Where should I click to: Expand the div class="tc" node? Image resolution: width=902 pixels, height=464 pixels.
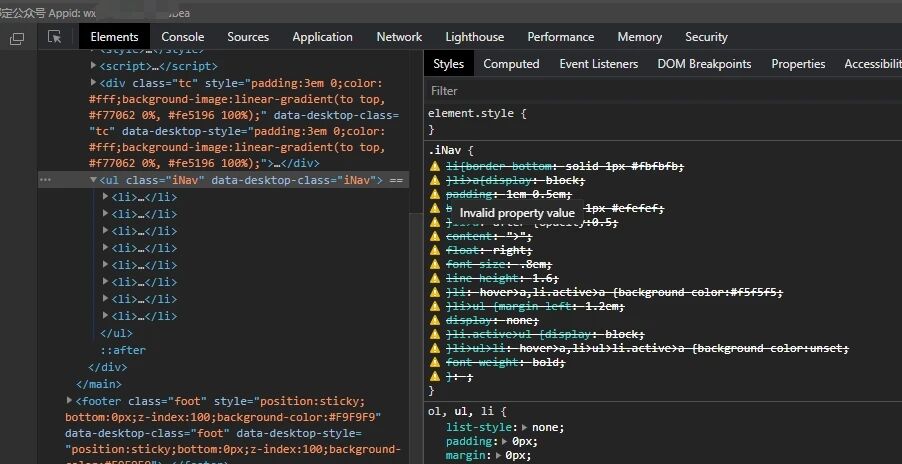point(94,82)
